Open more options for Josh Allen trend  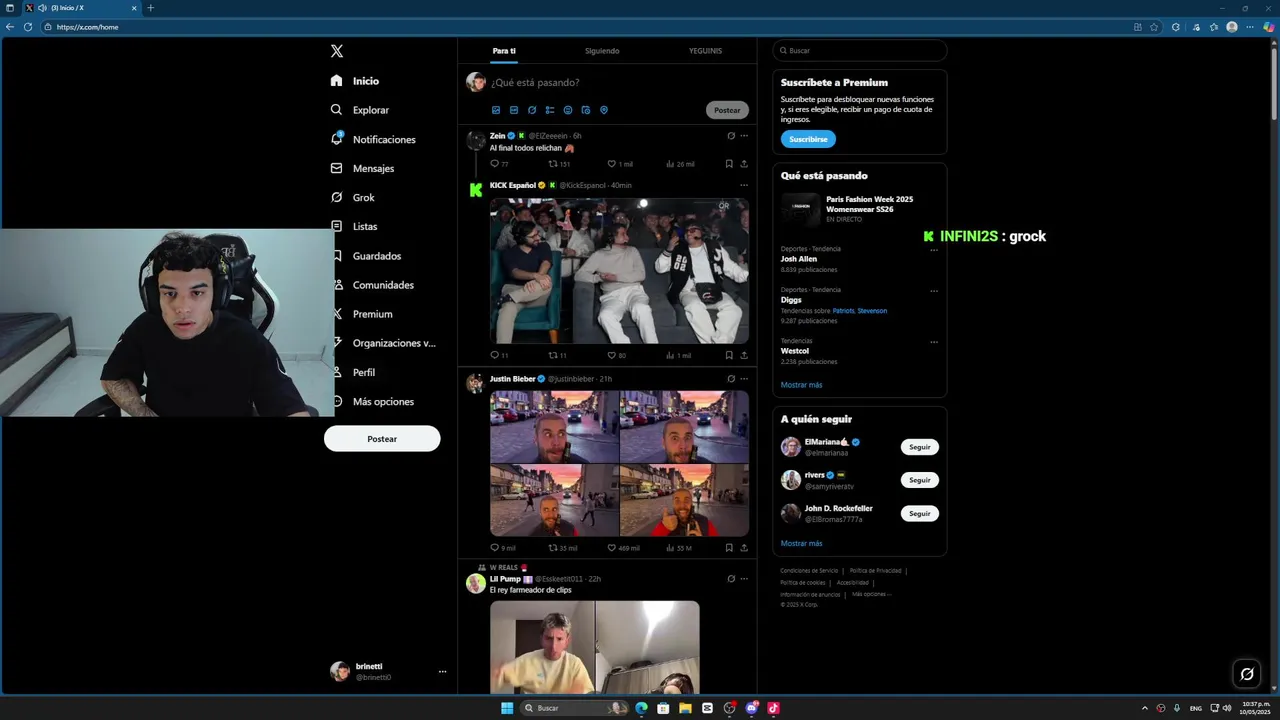(934, 250)
